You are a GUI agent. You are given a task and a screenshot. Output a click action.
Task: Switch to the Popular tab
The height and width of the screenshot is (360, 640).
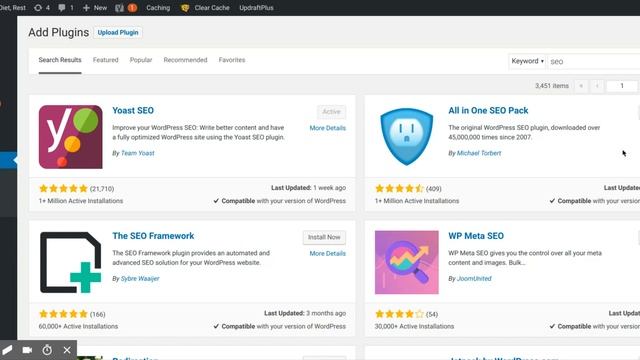pyautogui.click(x=141, y=60)
